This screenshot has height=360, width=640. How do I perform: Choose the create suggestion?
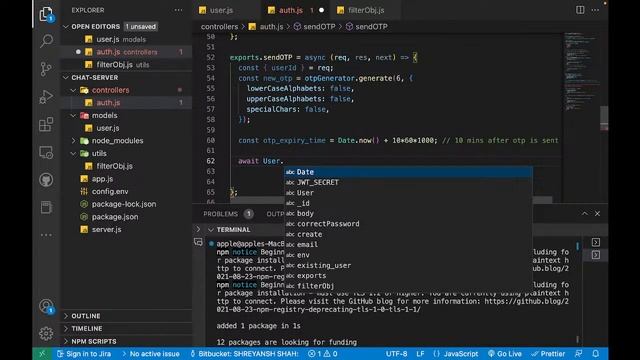[x=408, y=234]
